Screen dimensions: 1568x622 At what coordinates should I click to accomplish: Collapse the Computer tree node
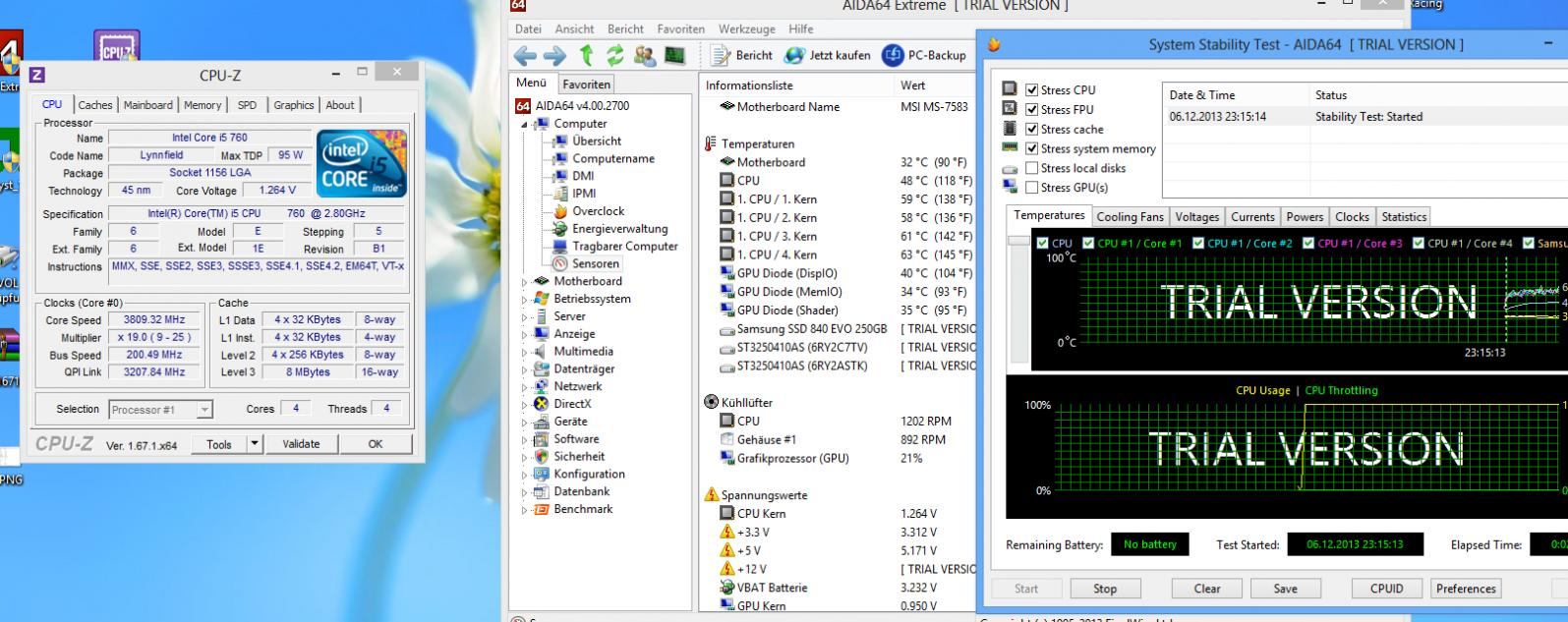(x=524, y=125)
